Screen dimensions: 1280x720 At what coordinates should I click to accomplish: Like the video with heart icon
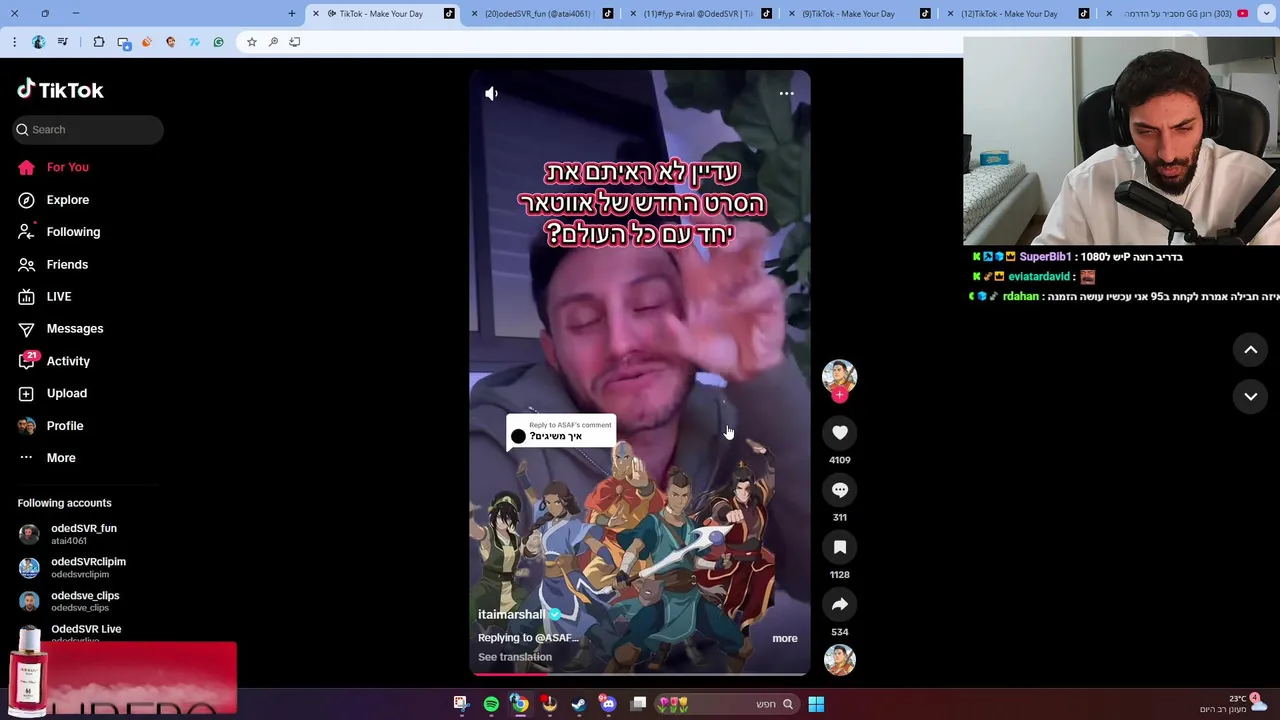pyautogui.click(x=840, y=433)
